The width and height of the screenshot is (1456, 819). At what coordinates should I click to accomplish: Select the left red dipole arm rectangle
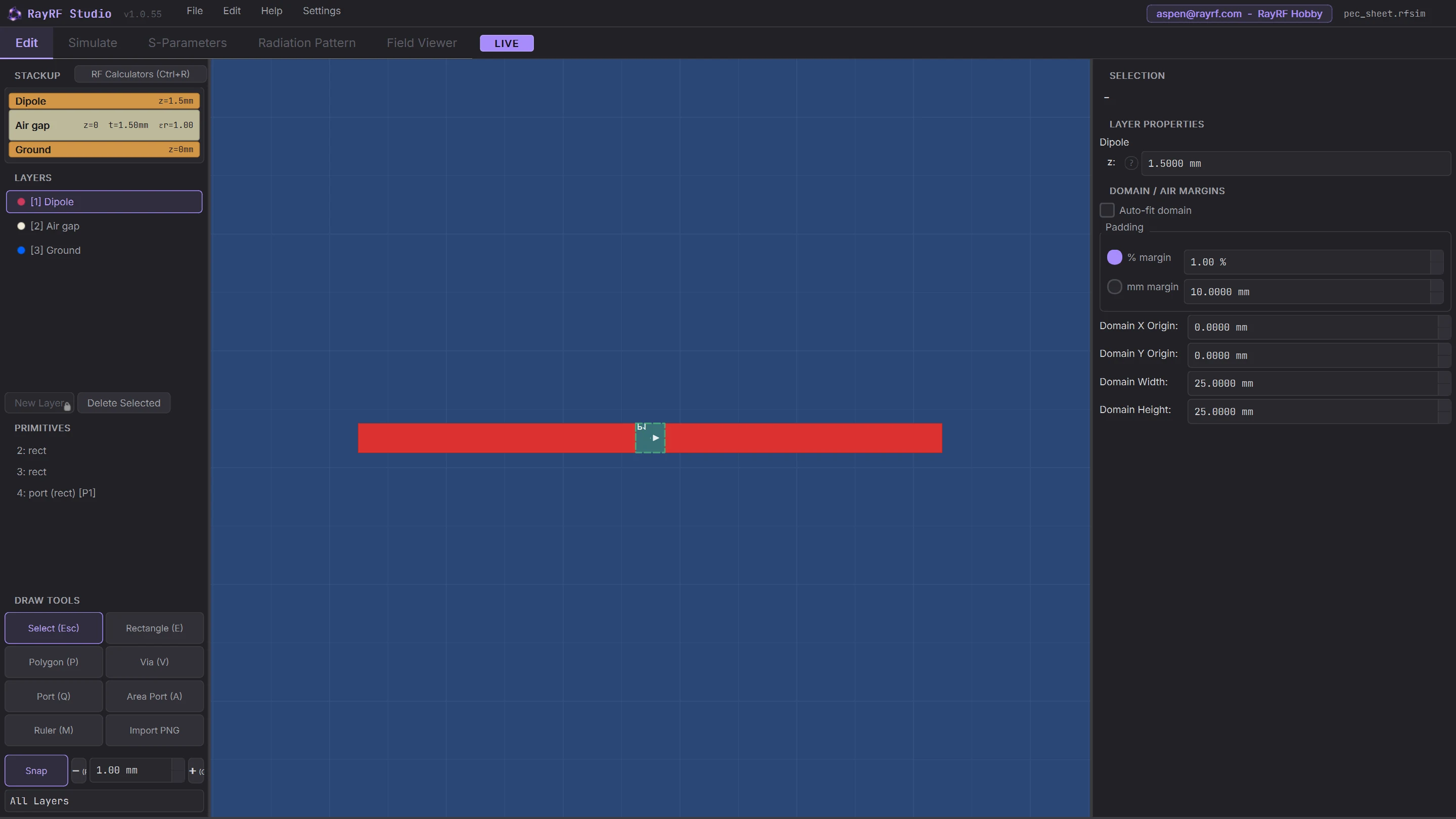[x=496, y=438]
